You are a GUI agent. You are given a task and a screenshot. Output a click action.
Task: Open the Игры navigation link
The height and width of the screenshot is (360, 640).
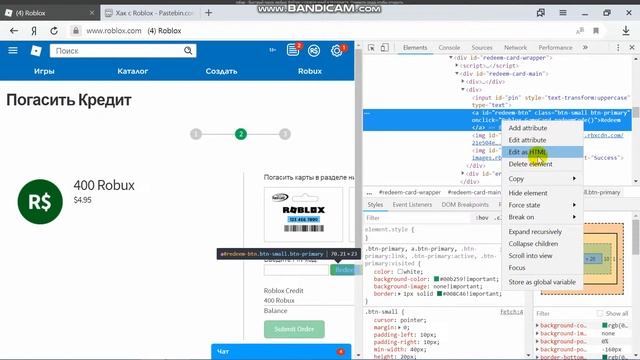click(44, 71)
